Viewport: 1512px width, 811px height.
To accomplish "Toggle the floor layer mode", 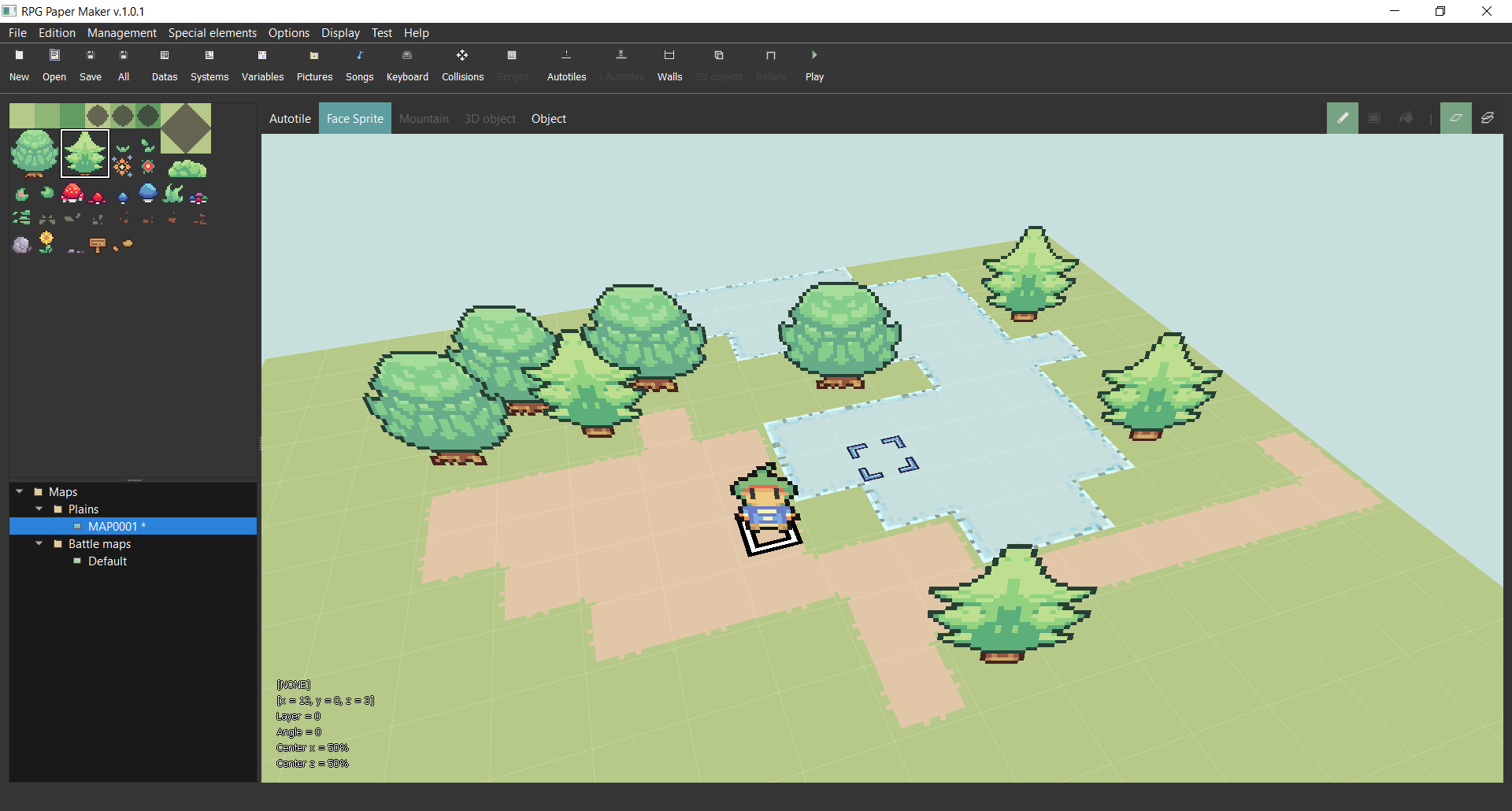I will [1455, 117].
